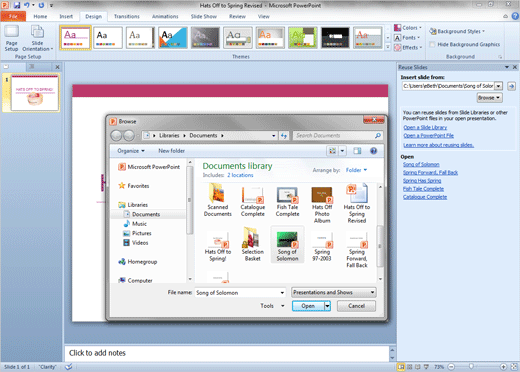Viewport: 520px width, 372px height.
Task: Click the change view icon in Browse dialog
Action: (x=332, y=151)
